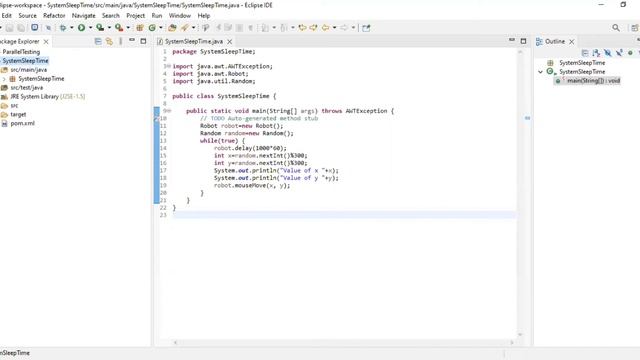
Task: Click the flashlight Search toolbar icon
Action: tap(184, 28)
